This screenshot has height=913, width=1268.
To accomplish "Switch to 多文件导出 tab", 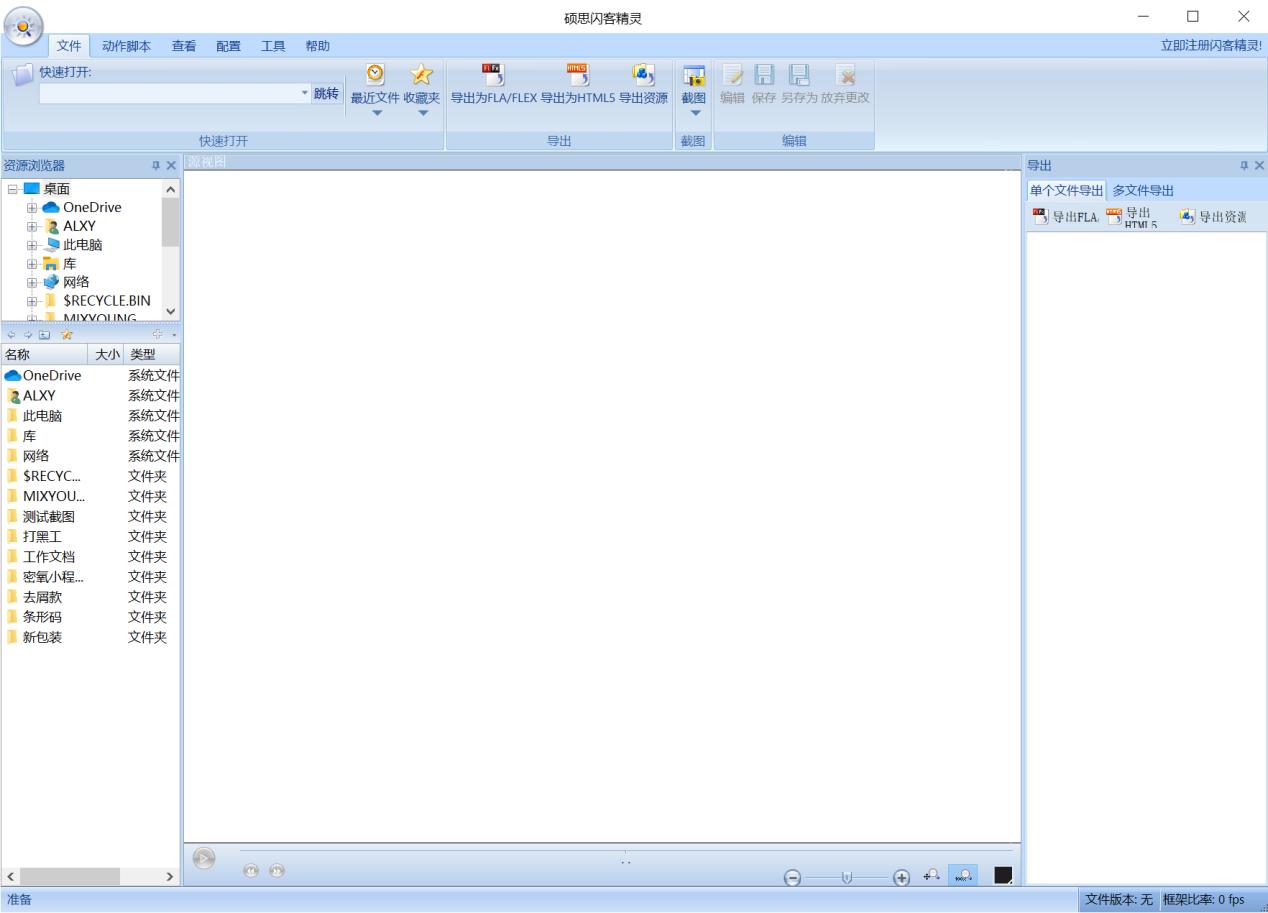I will (1143, 191).
